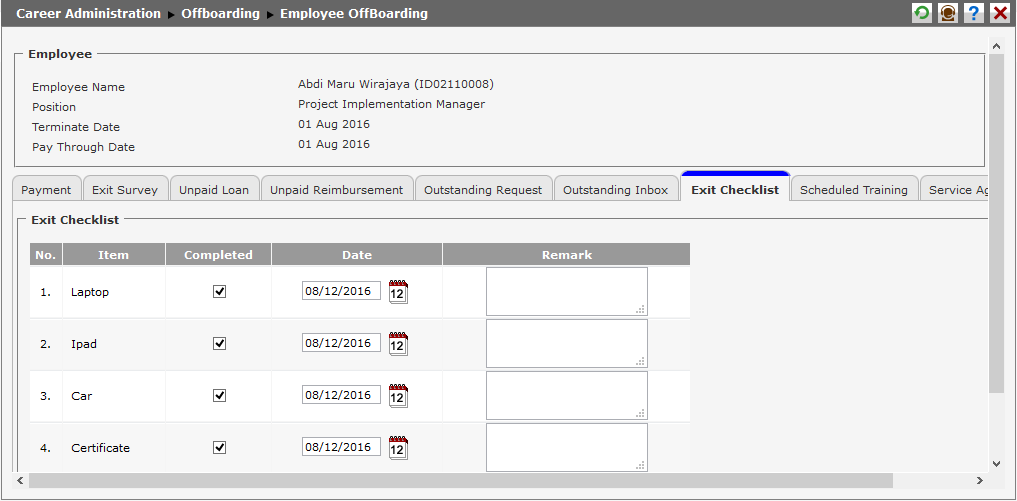
Task: Open the Outstanding Request tab
Action: coord(483,189)
